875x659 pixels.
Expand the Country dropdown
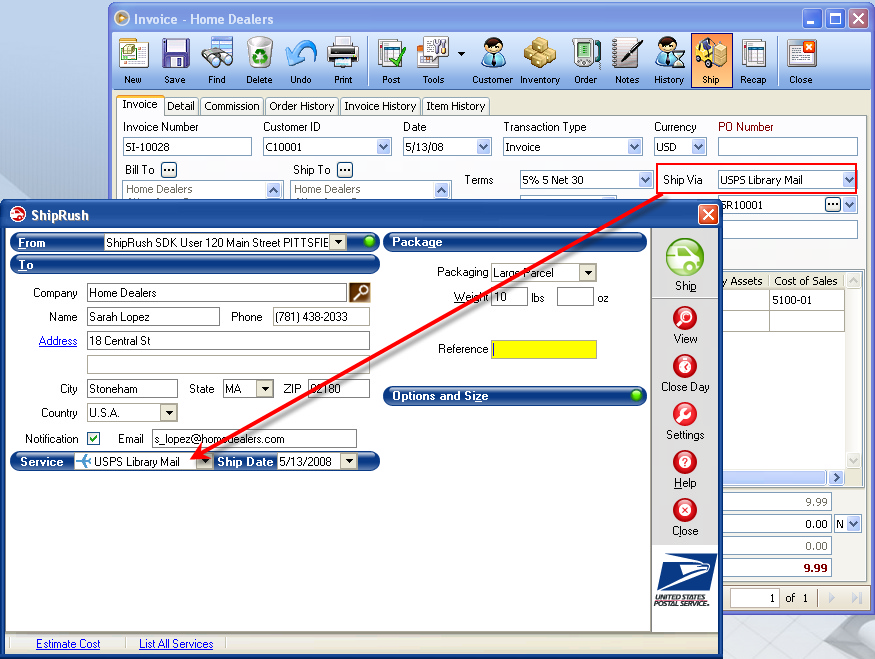169,413
